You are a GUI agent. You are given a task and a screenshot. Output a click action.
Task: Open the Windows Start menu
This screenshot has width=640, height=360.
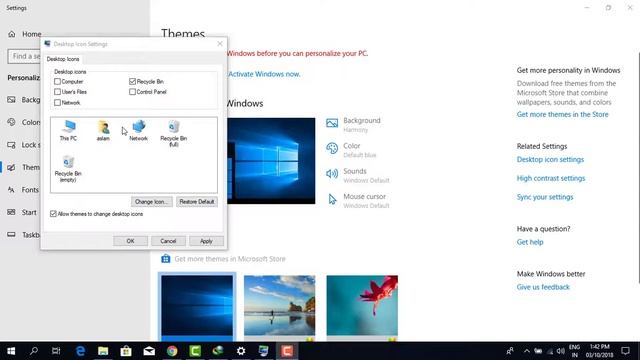[11, 351]
